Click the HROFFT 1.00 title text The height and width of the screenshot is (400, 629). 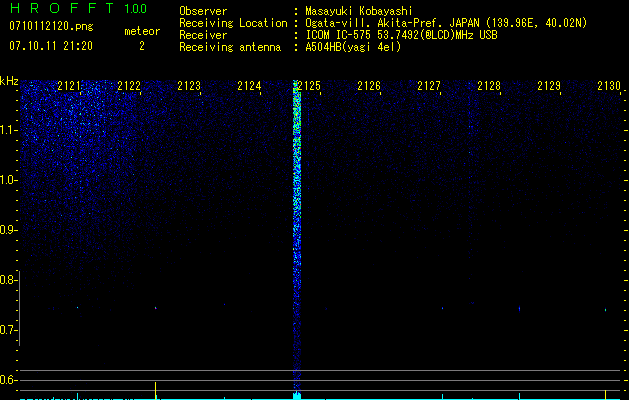tap(78, 8)
